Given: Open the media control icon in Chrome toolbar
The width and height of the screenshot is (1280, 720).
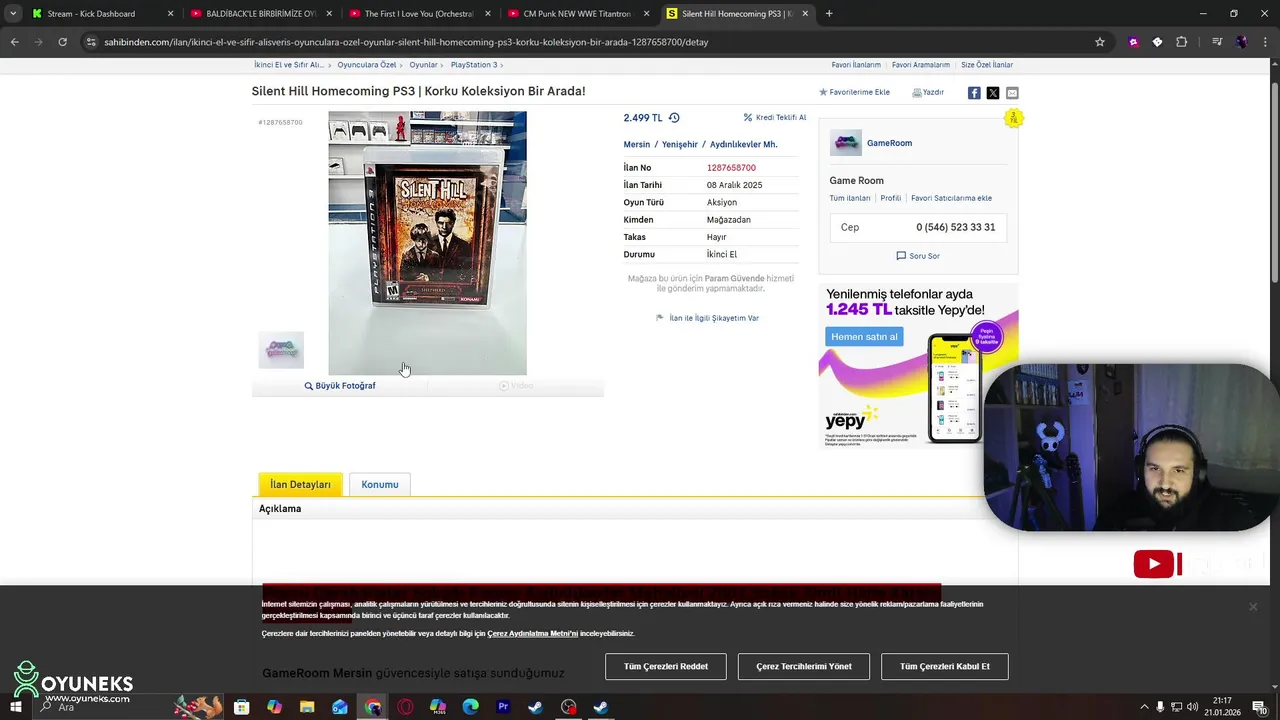Looking at the screenshot, I should [x=1217, y=42].
